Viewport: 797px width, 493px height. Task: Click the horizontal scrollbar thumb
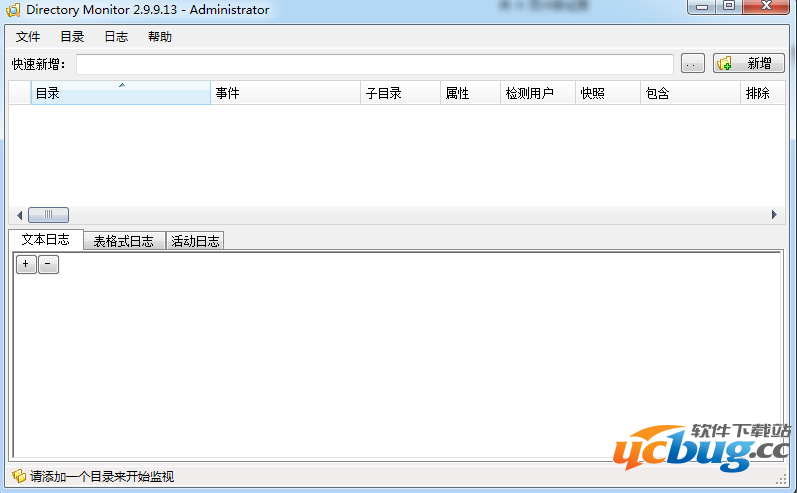point(48,215)
